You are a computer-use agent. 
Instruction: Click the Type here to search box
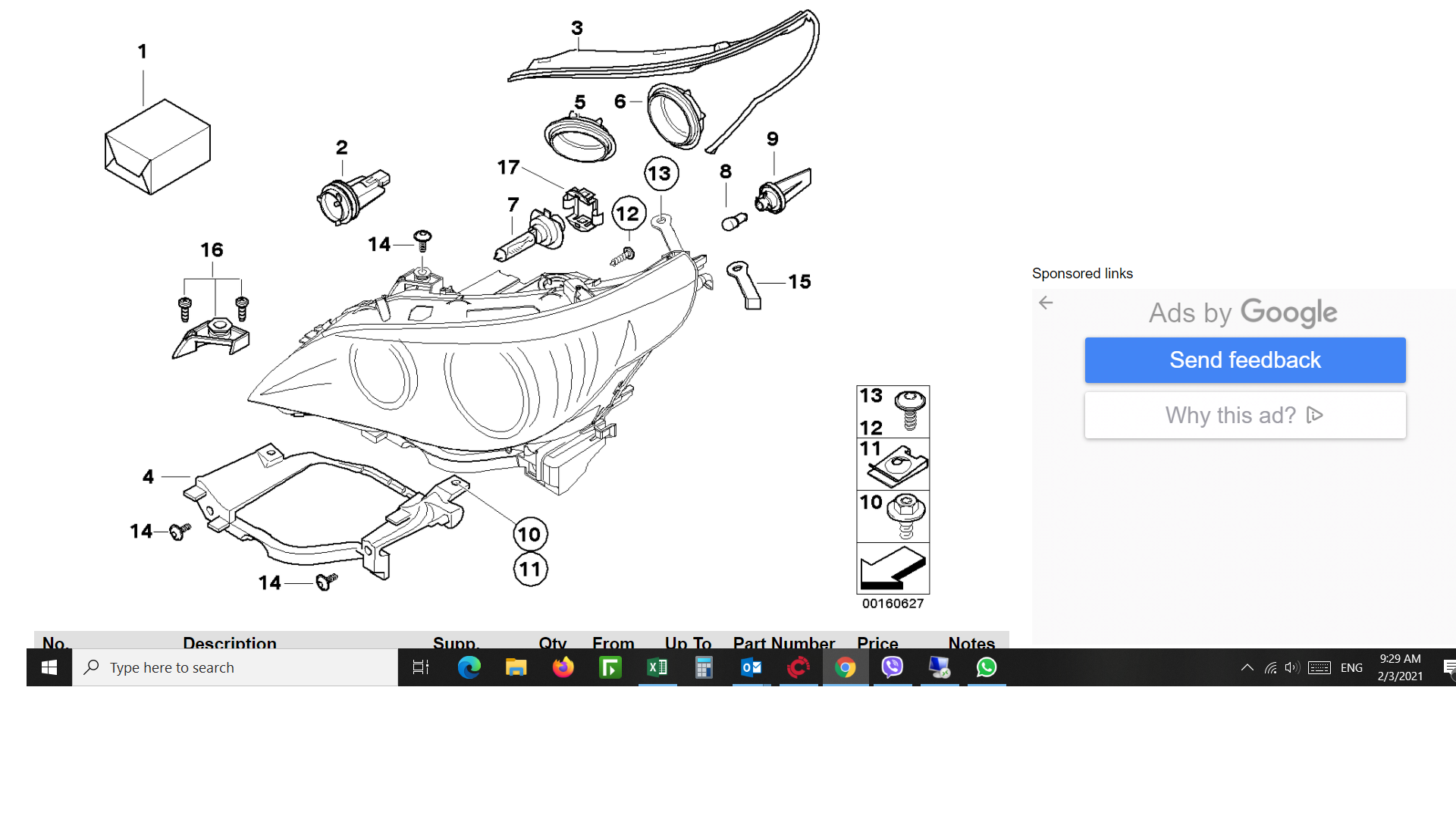[235, 667]
